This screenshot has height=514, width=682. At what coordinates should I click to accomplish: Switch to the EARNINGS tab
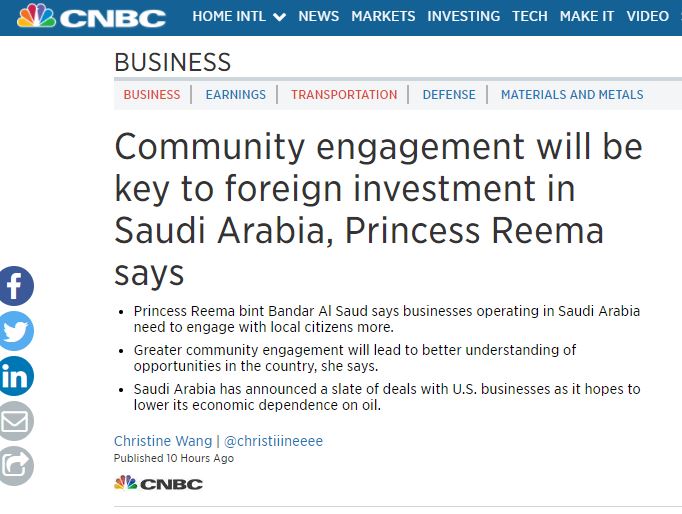(x=236, y=94)
